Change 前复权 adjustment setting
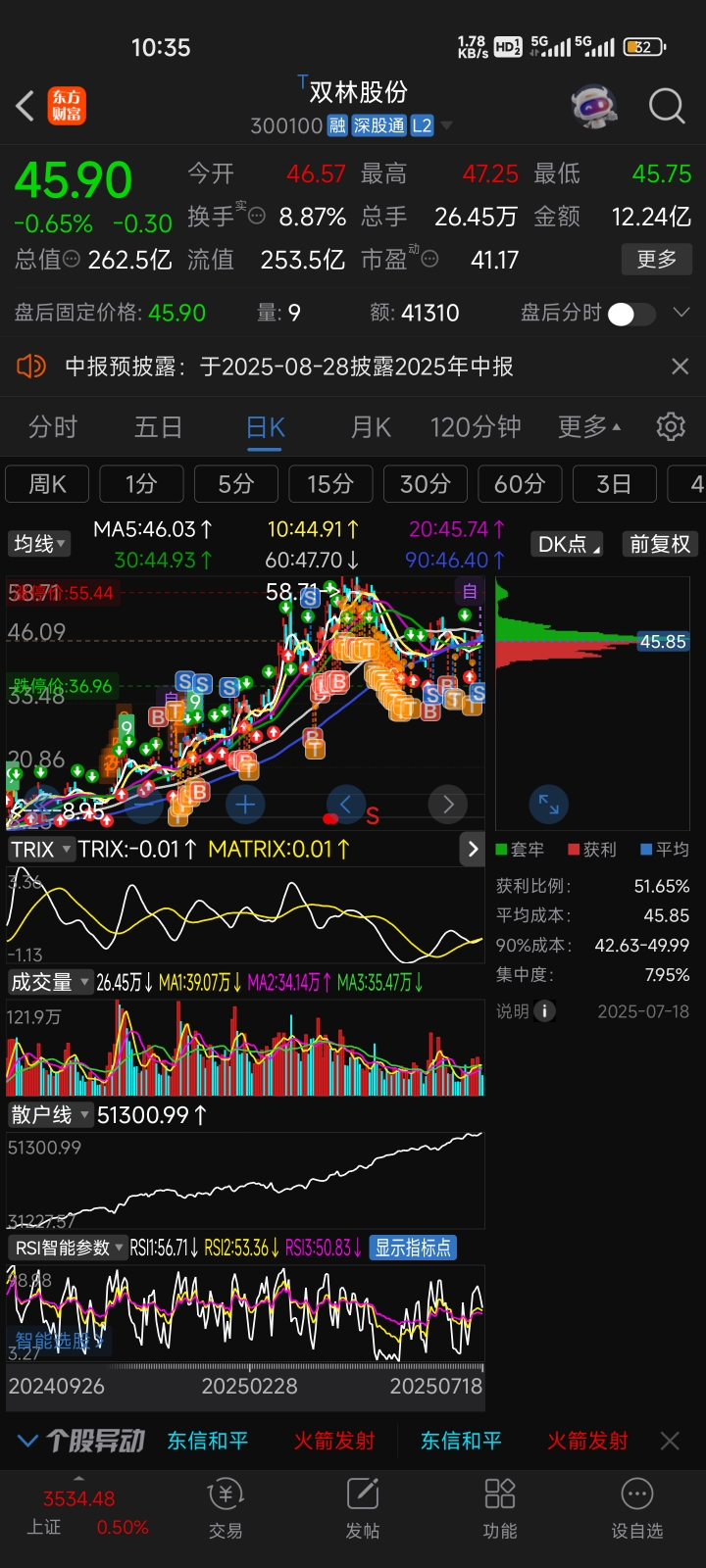Screen dimensions: 706x1568 point(660,544)
